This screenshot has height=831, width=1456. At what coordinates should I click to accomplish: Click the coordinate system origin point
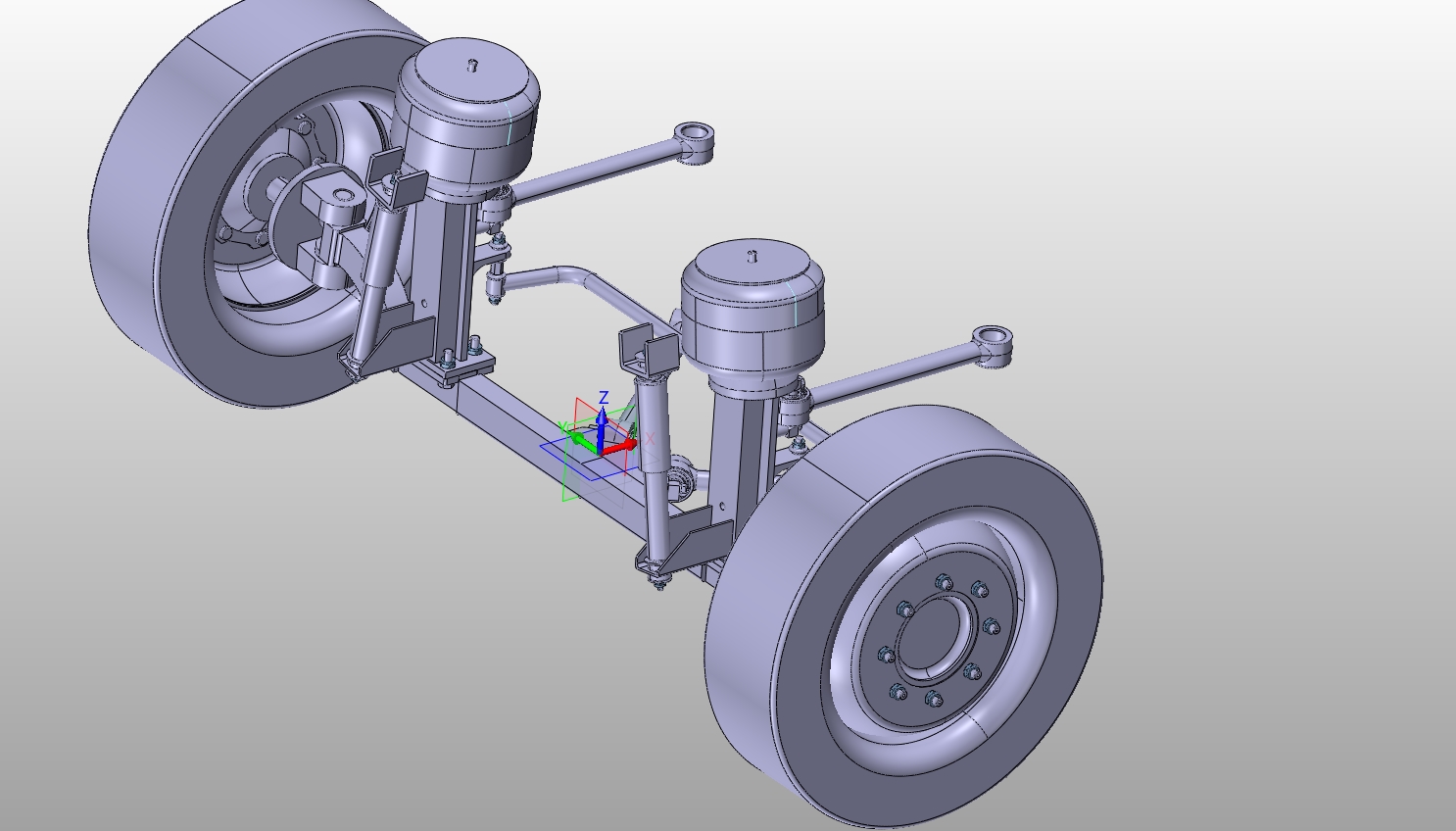tap(600, 453)
